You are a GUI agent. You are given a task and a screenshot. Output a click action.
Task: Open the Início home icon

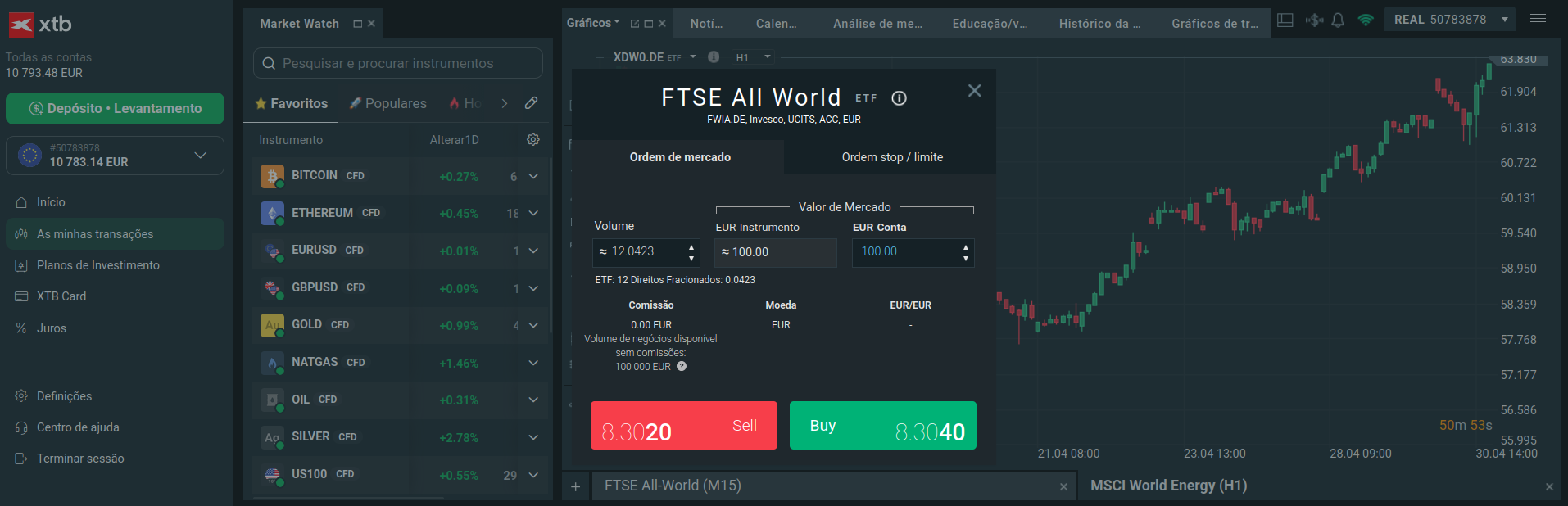21,202
